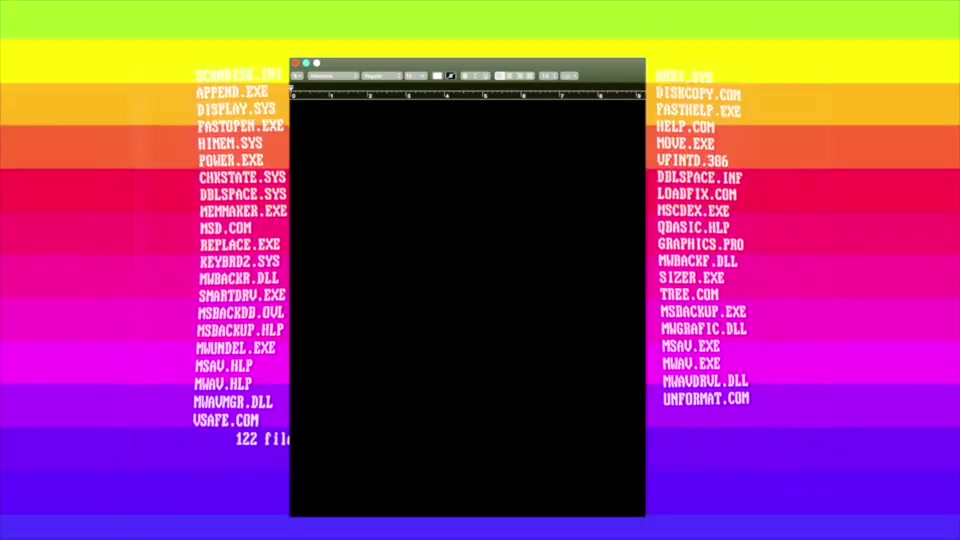This screenshot has height=540, width=960.
Task: Click MSCDEX.EXE file name
Action: click(694, 211)
